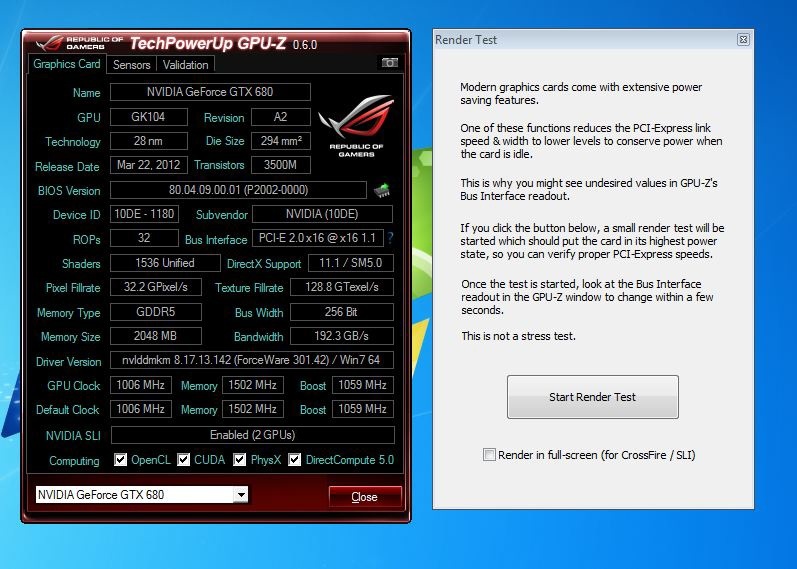Click the BIOS save chip icon

tap(382, 190)
